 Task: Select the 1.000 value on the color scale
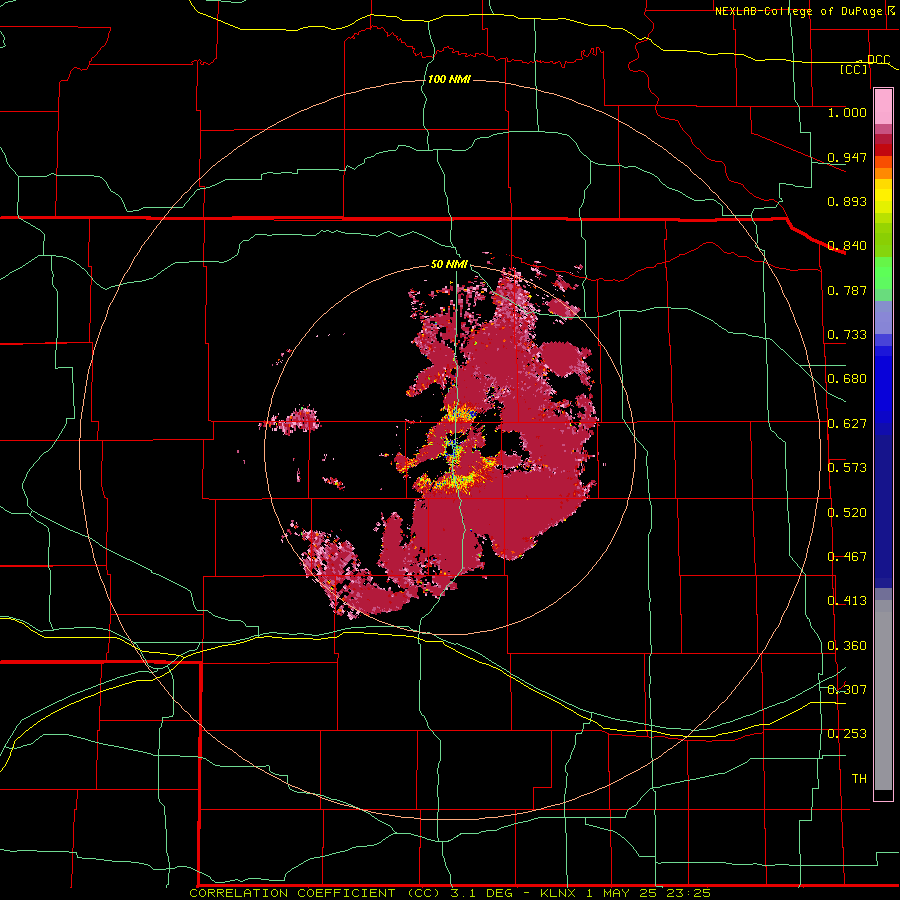coord(847,112)
